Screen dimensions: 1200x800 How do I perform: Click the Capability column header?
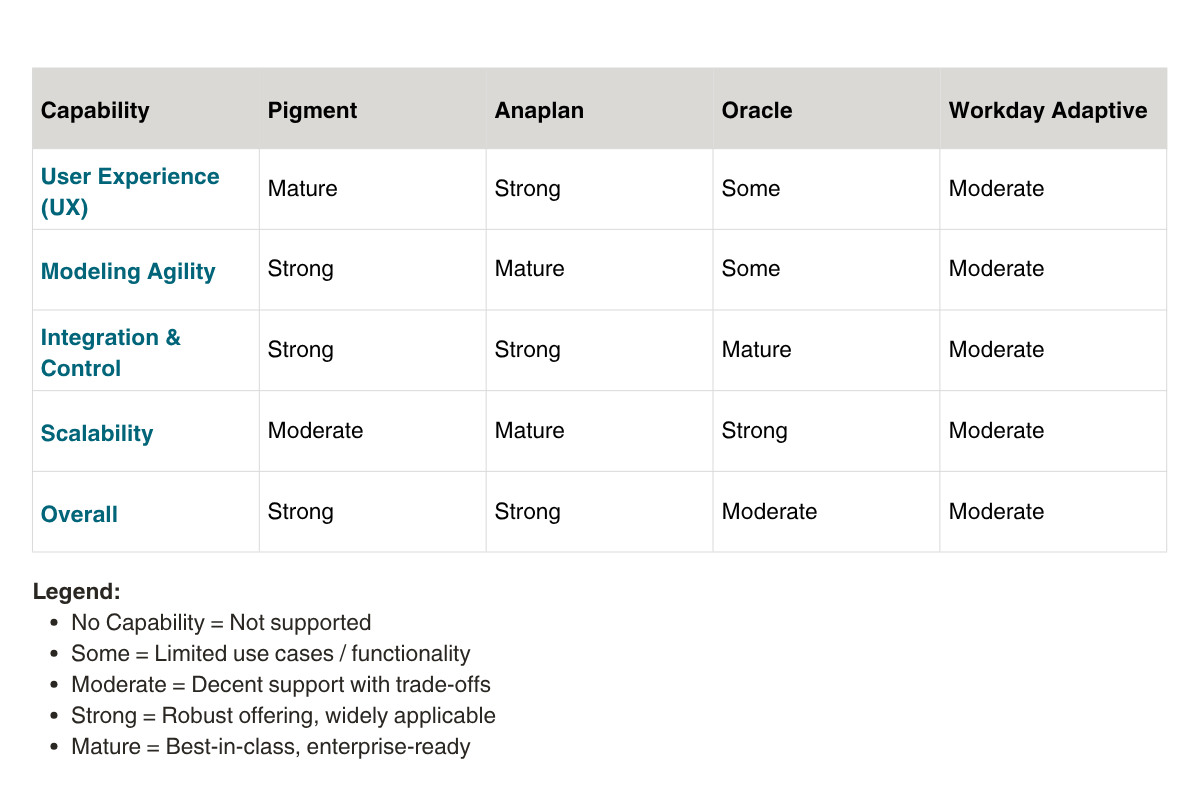pyautogui.click(x=95, y=110)
